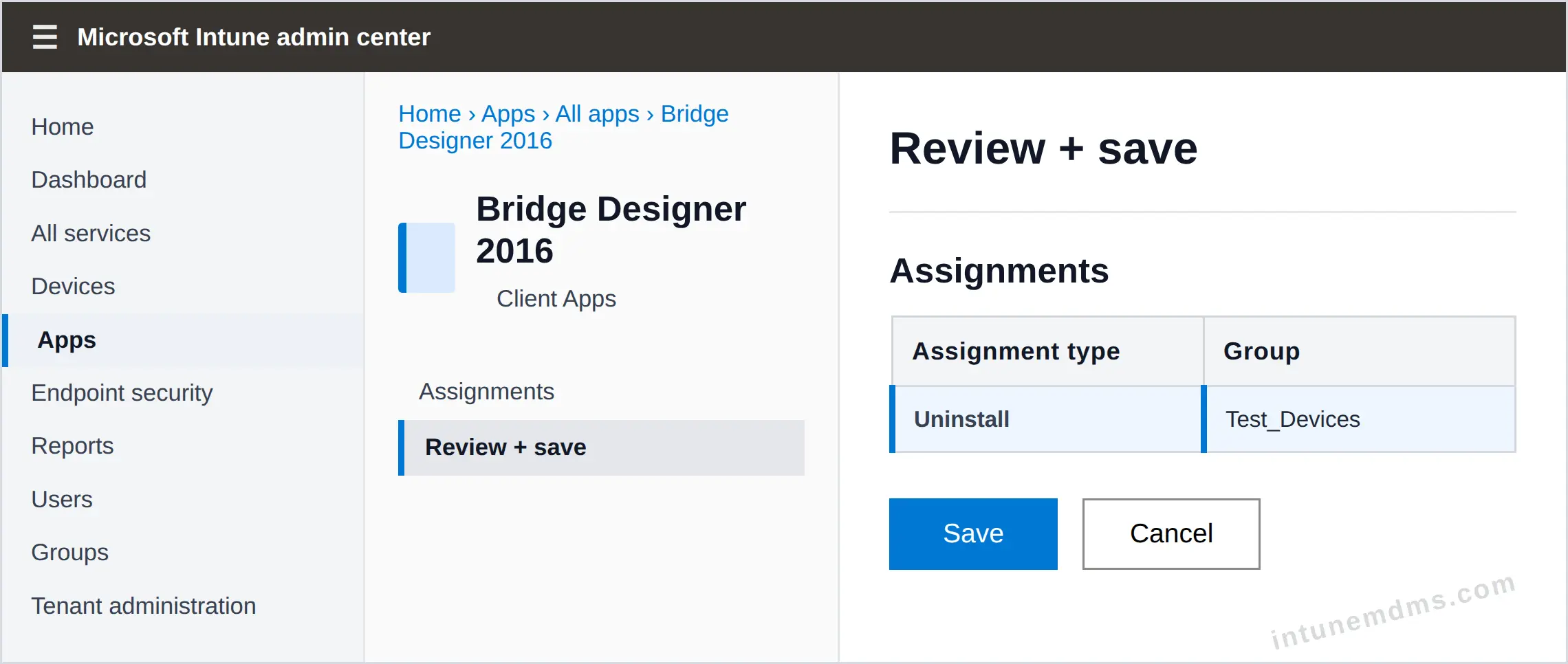Click the Bridge Designer 2016 app title
The image size is (1568, 664).
pyautogui.click(x=611, y=230)
